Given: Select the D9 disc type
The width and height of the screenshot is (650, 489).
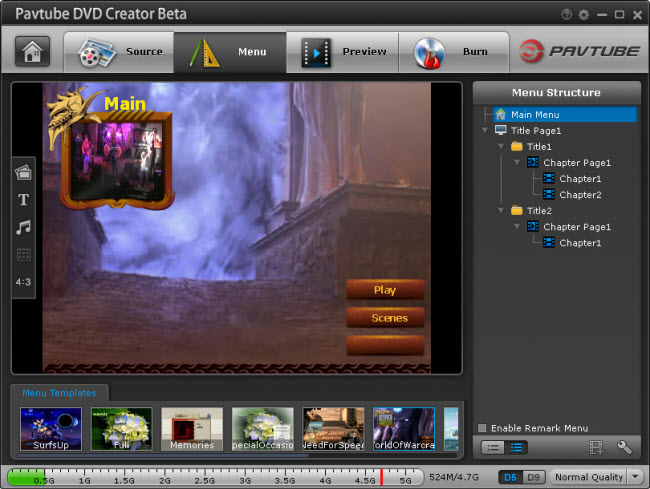Looking at the screenshot, I should [x=534, y=477].
